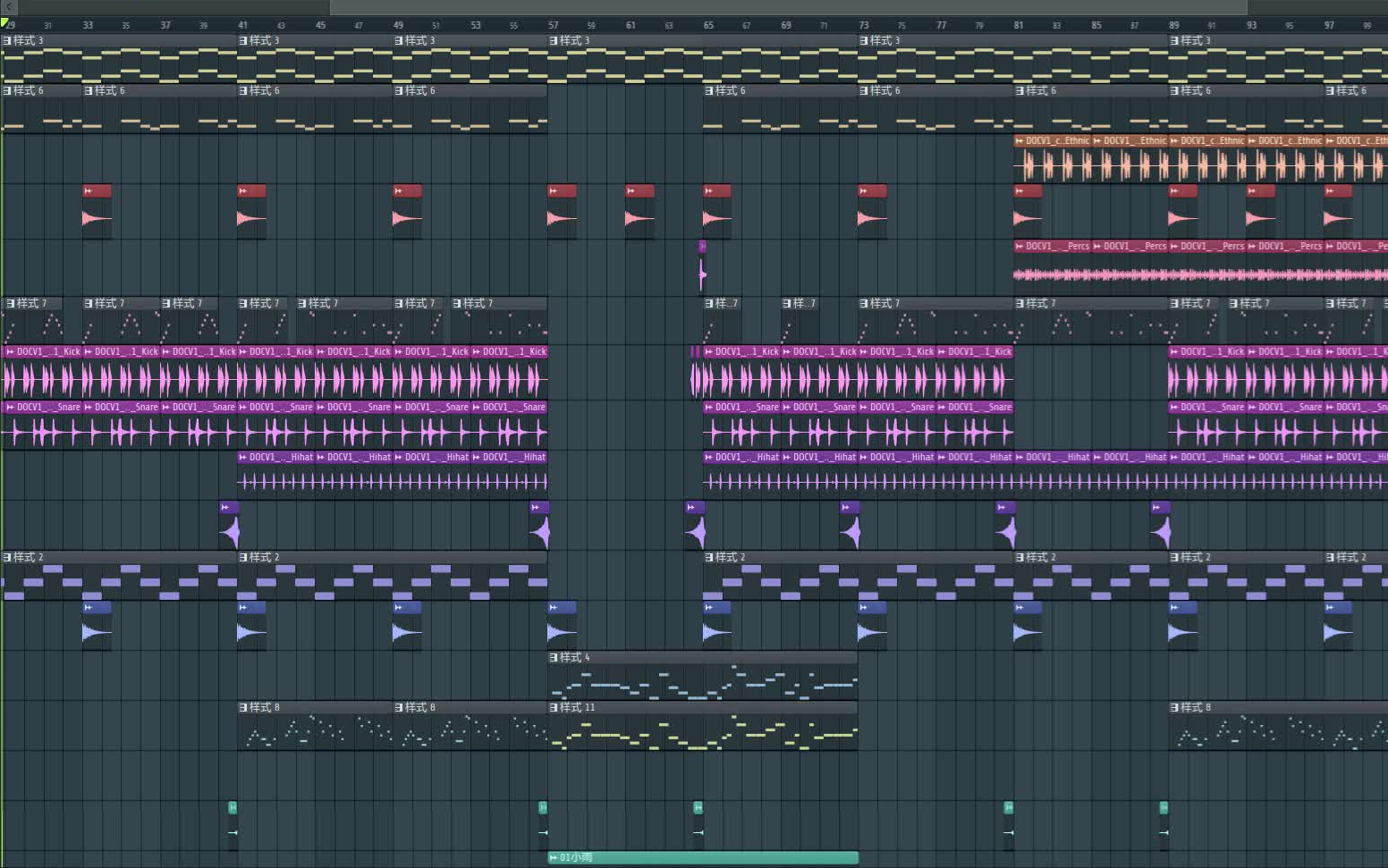
Task: Click bar 57 on the timeline ruler
Action: click(x=554, y=25)
